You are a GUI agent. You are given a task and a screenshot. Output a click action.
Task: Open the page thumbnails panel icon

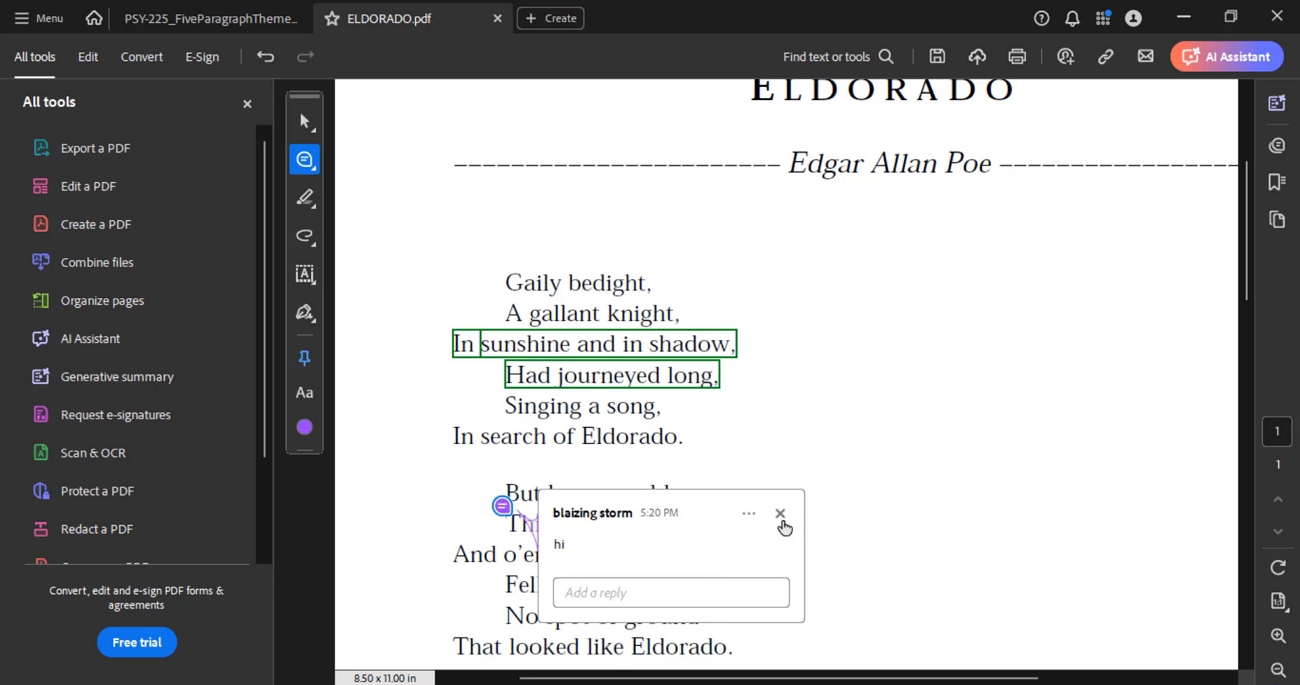(1277, 219)
